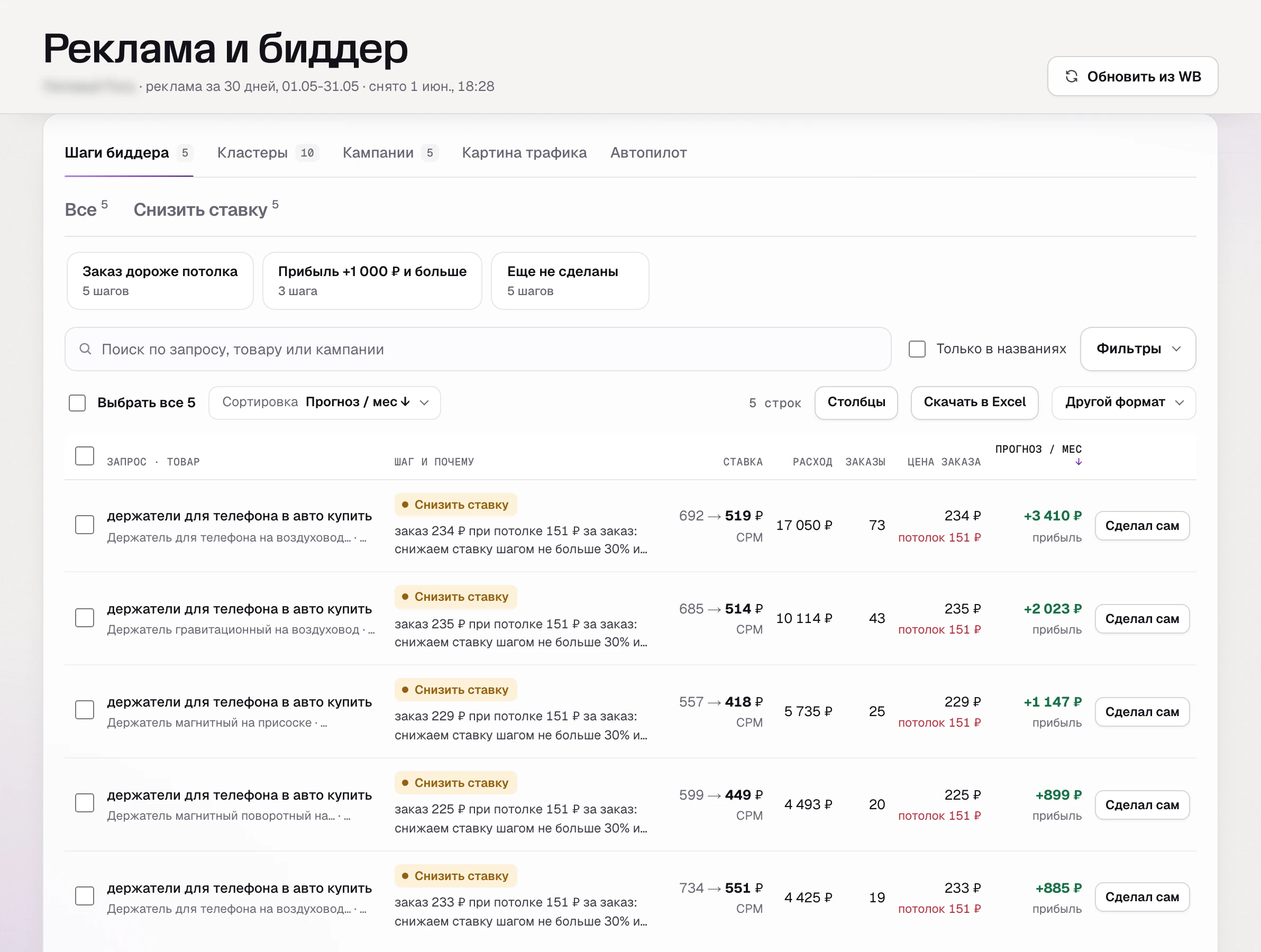This screenshot has width=1261, height=952.
Task: Click Скачать в Excel button
Action: pos(974,402)
